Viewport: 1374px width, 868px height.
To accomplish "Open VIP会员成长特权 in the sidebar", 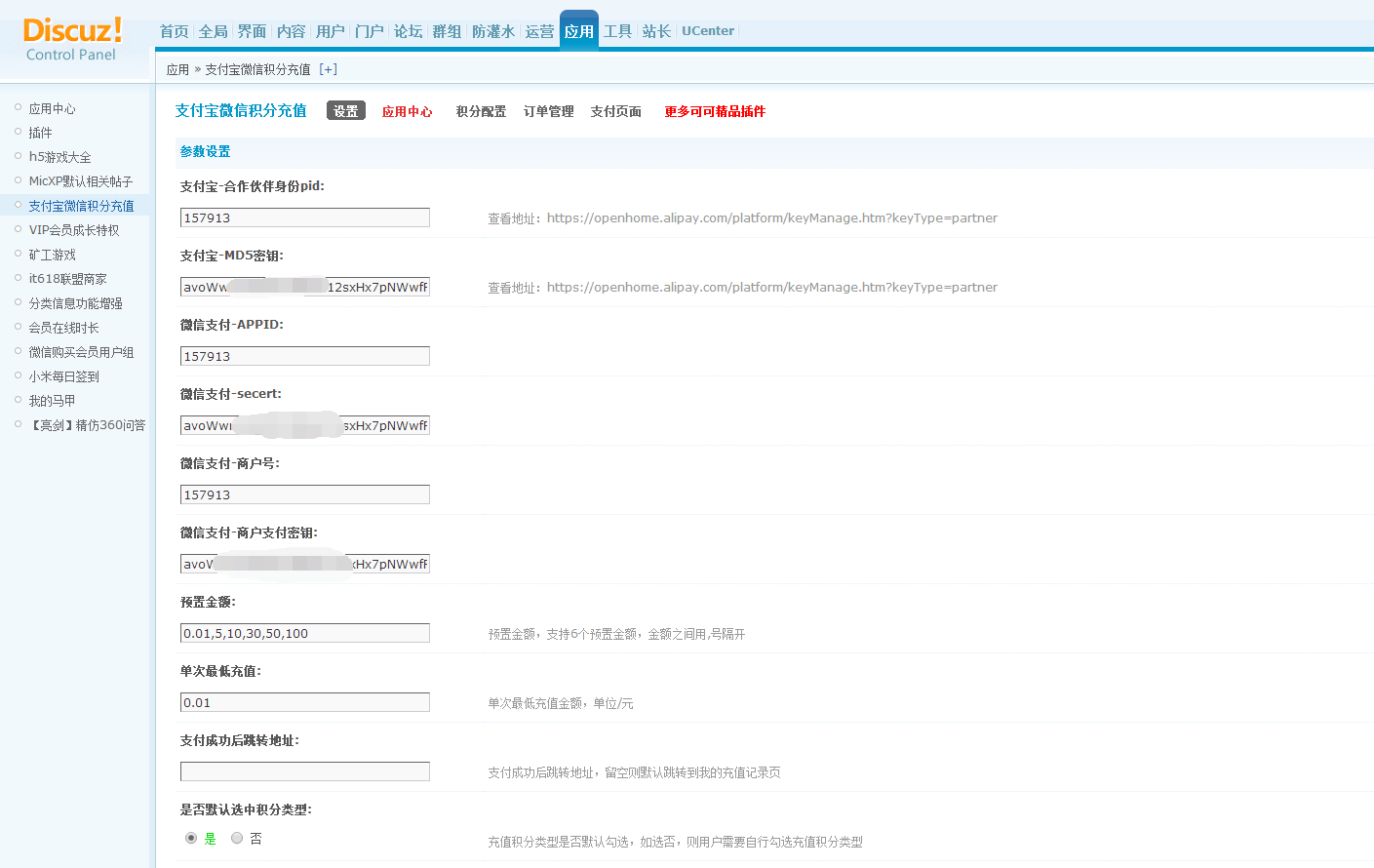I will click(x=74, y=230).
